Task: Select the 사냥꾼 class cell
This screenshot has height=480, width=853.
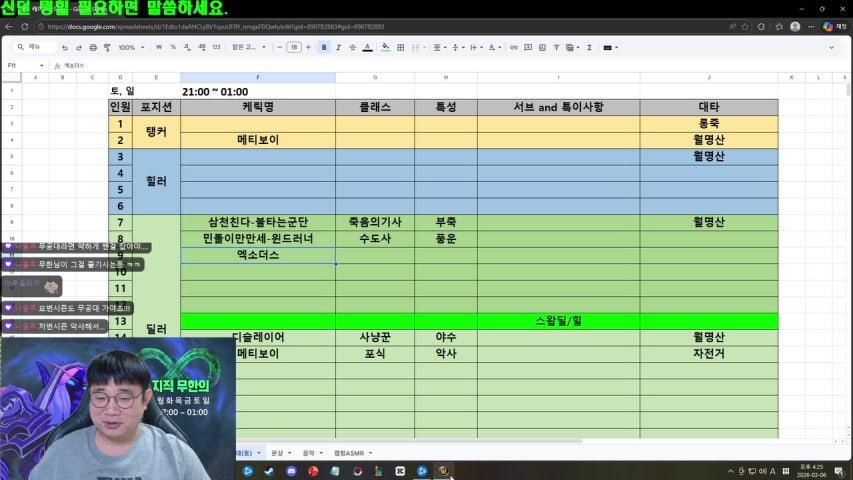Action: (375, 337)
